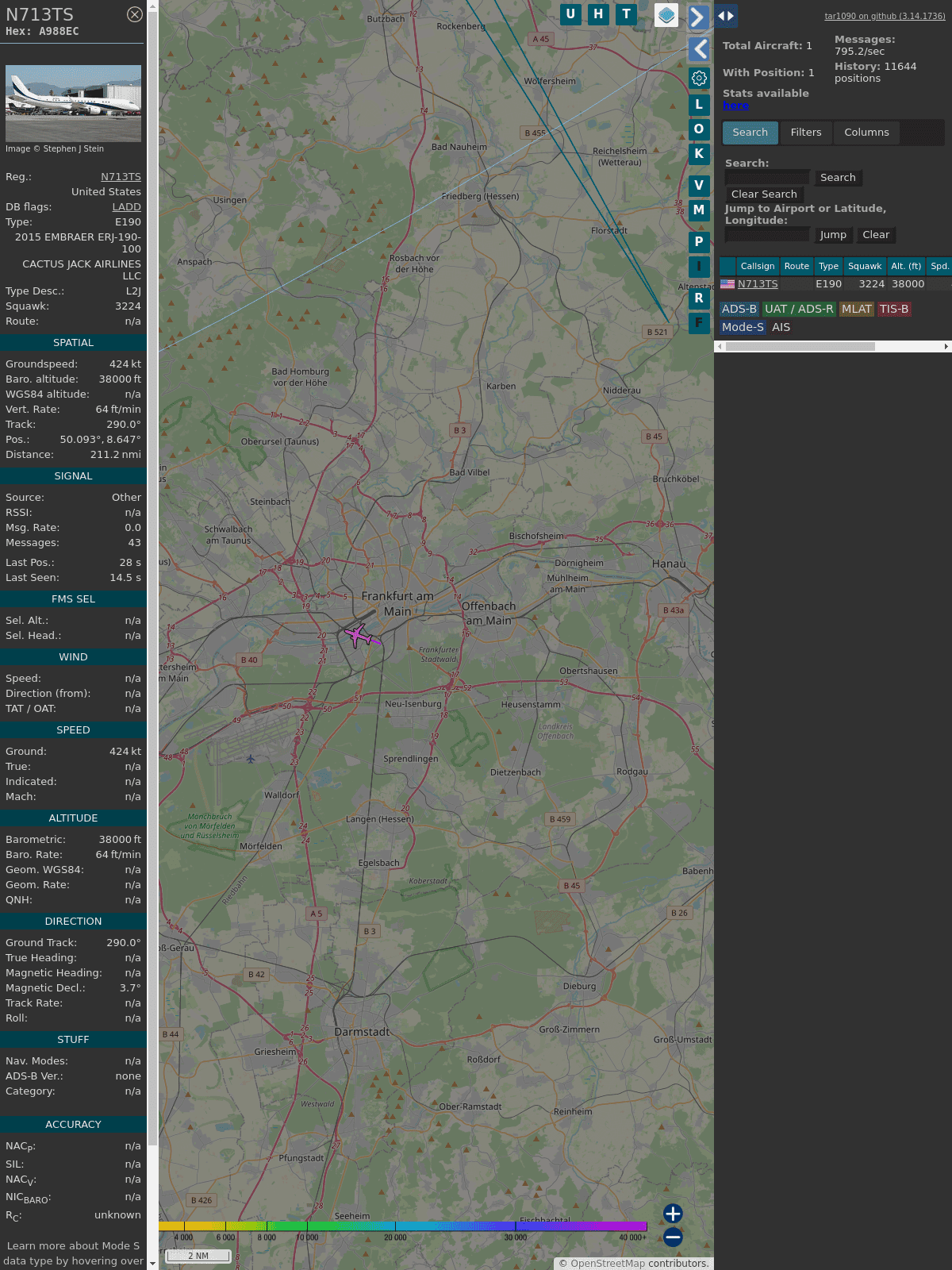952x1270 pixels.
Task: Open the Columns tab
Action: point(866,133)
